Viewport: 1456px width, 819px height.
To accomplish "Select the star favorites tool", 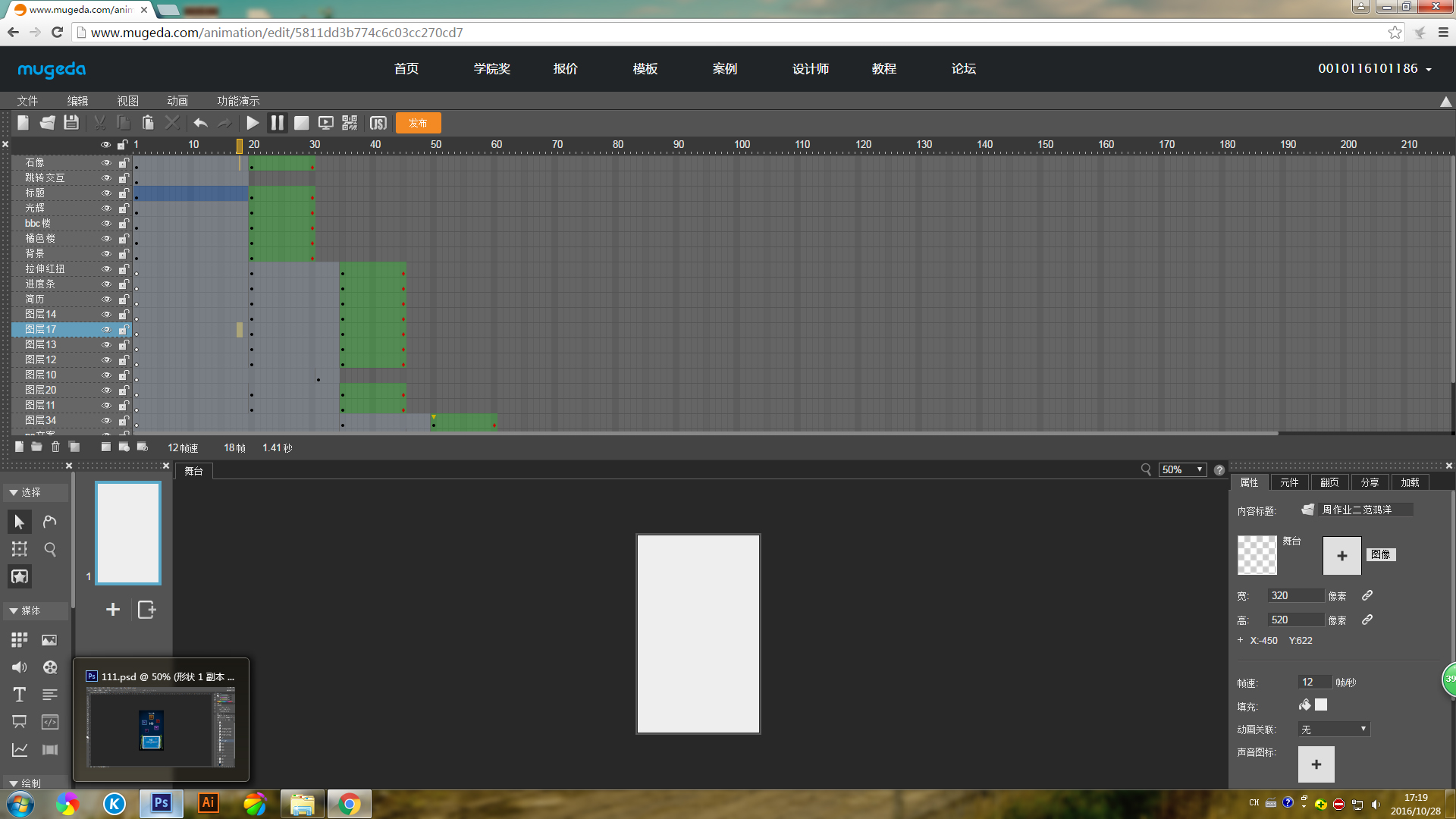I will pos(20,576).
